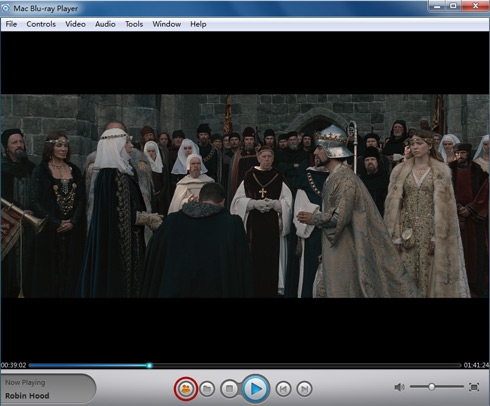Mute audio using the speaker icon
Screen dimensions: 490x406
[399, 387]
